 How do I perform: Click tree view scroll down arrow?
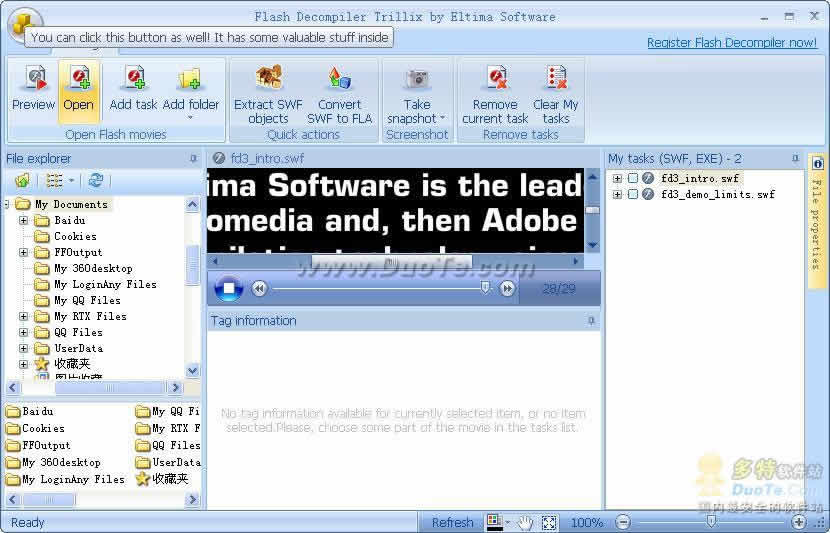pos(193,371)
